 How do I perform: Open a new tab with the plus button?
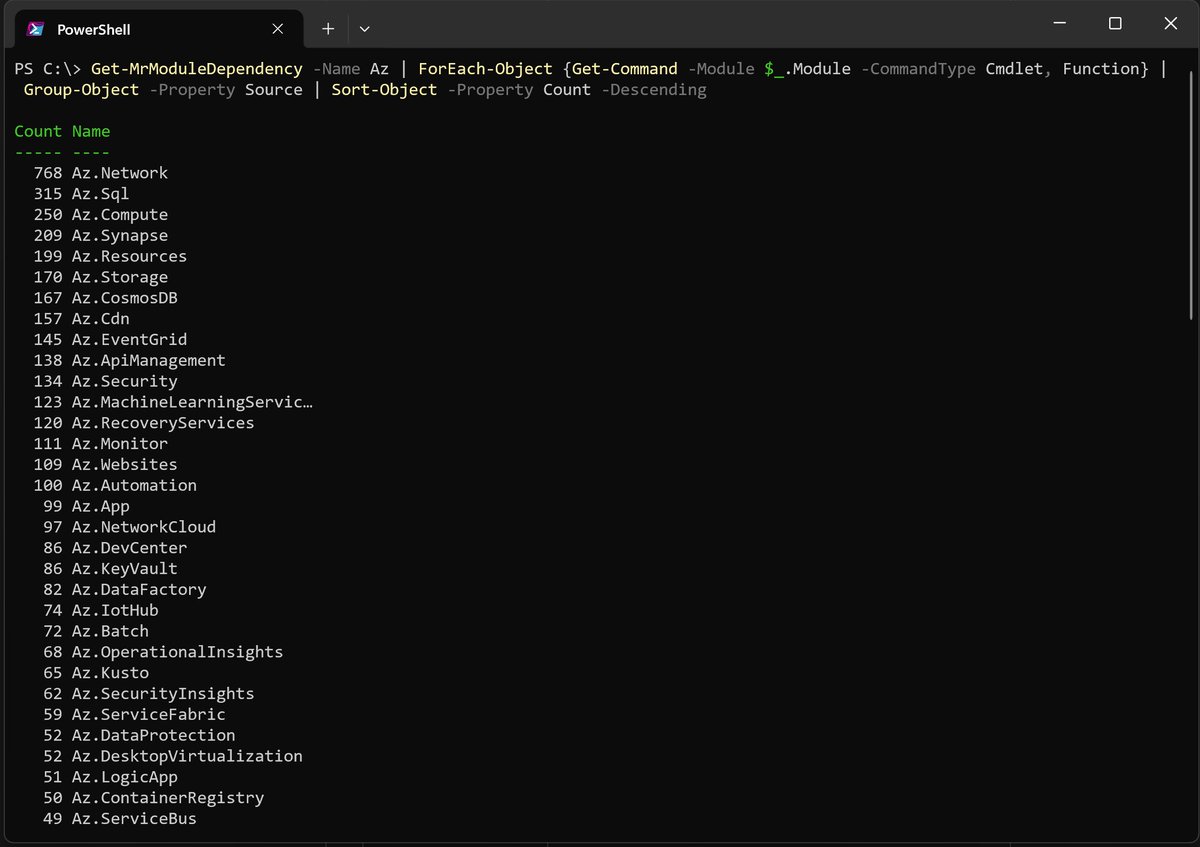click(328, 29)
